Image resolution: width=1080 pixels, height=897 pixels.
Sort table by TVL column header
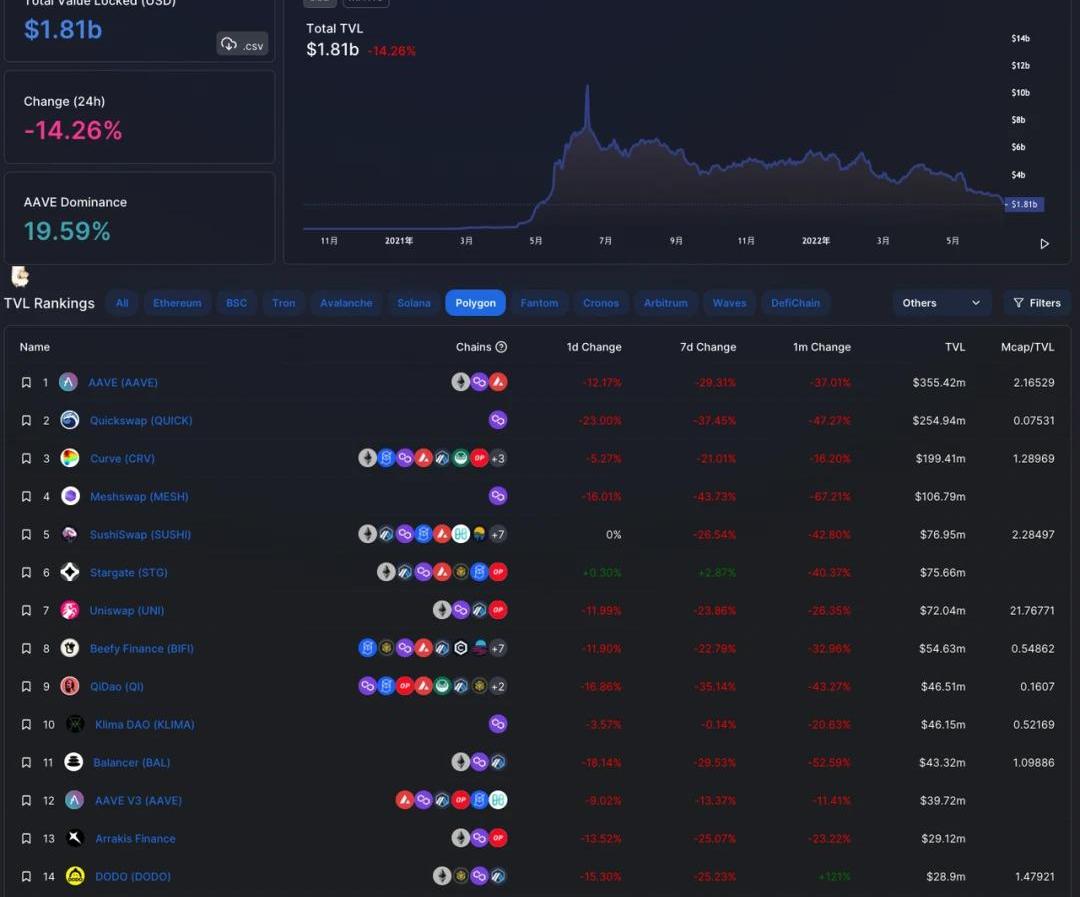pyautogui.click(x=955, y=347)
